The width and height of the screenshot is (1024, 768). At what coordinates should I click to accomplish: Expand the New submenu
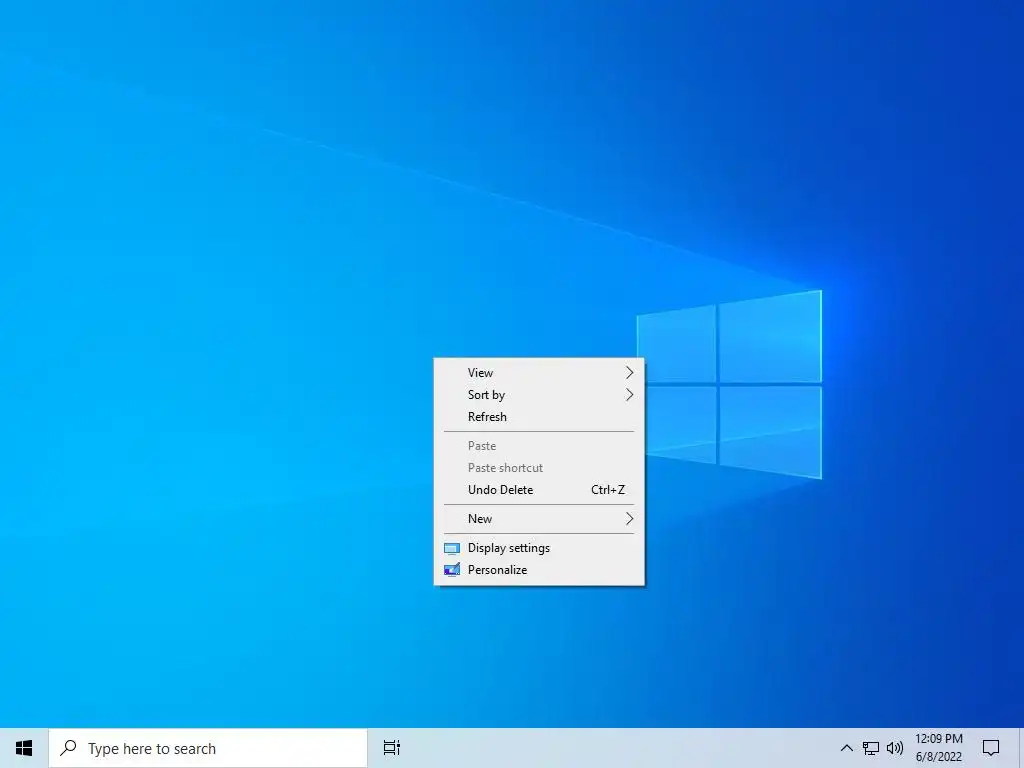point(539,519)
